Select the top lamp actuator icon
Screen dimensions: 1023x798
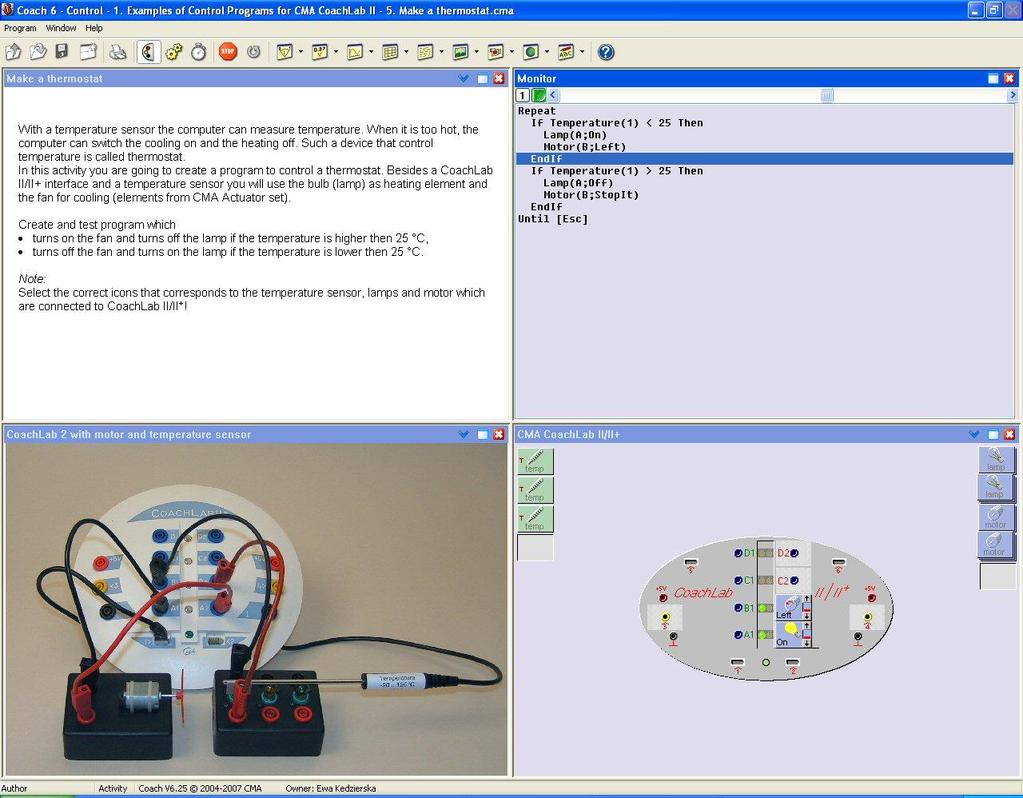pyautogui.click(x=996, y=459)
